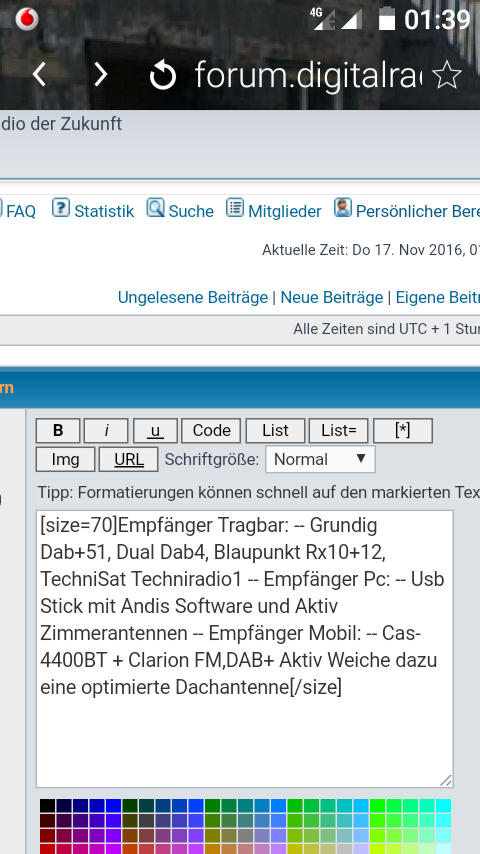Click the Persönlicher Bereich avatar icon
The image size is (480, 854).
343,208
